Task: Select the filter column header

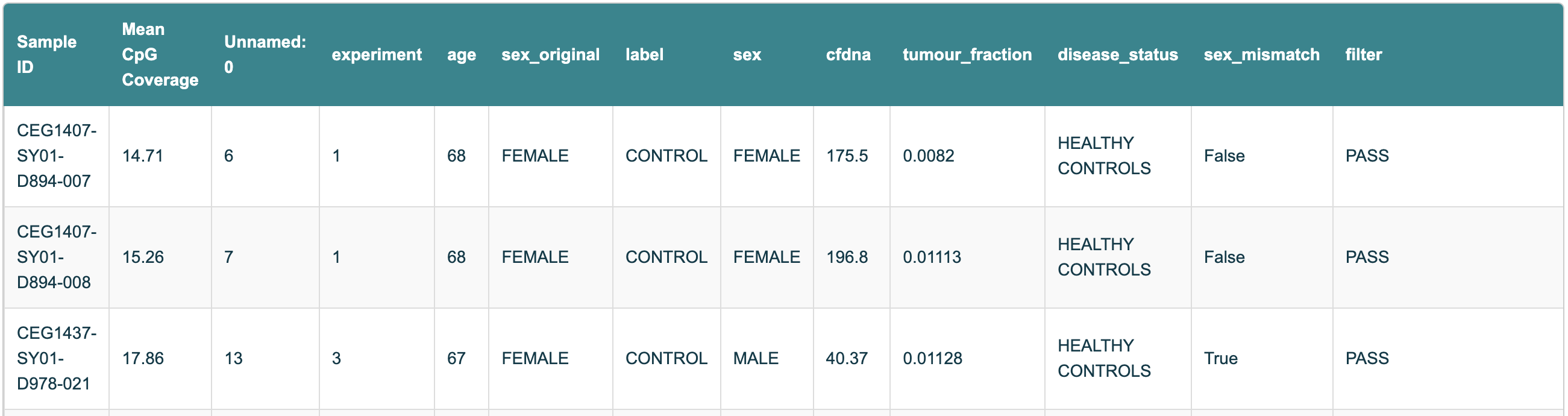Action: point(1363,55)
